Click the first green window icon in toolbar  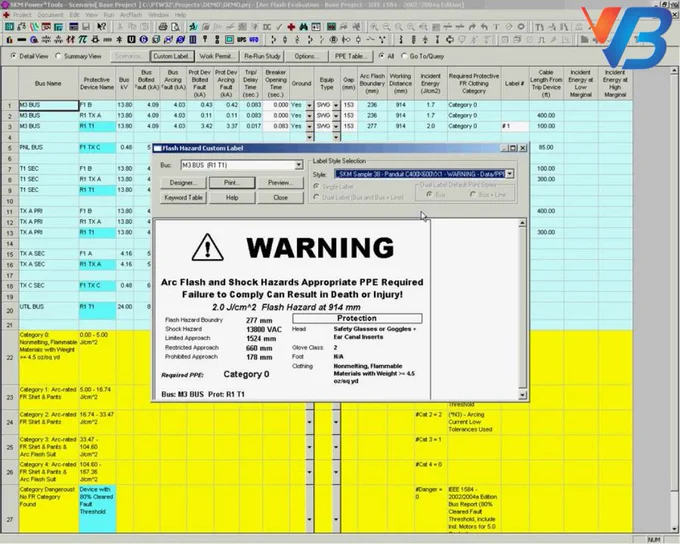point(9,27)
